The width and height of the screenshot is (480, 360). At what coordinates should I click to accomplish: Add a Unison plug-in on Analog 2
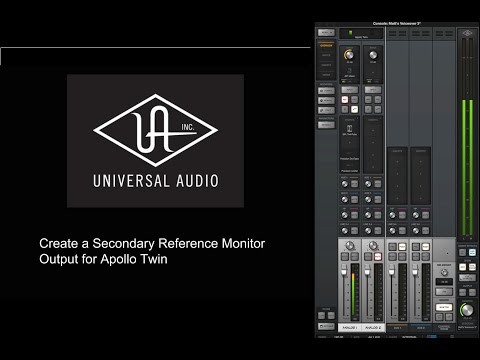tap(373, 71)
